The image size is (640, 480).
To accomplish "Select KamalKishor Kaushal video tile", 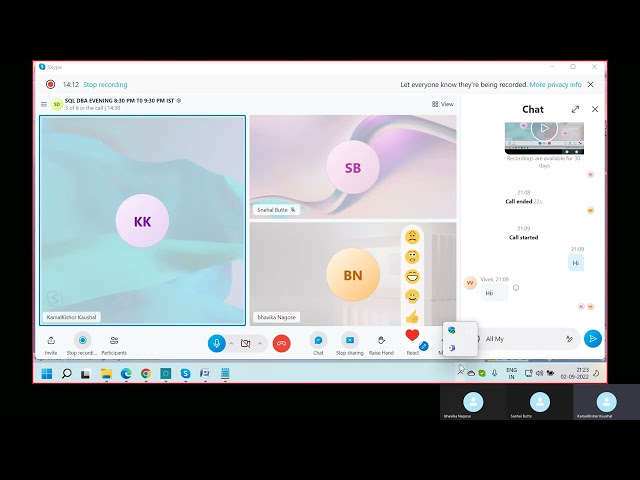I will tap(142, 220).
